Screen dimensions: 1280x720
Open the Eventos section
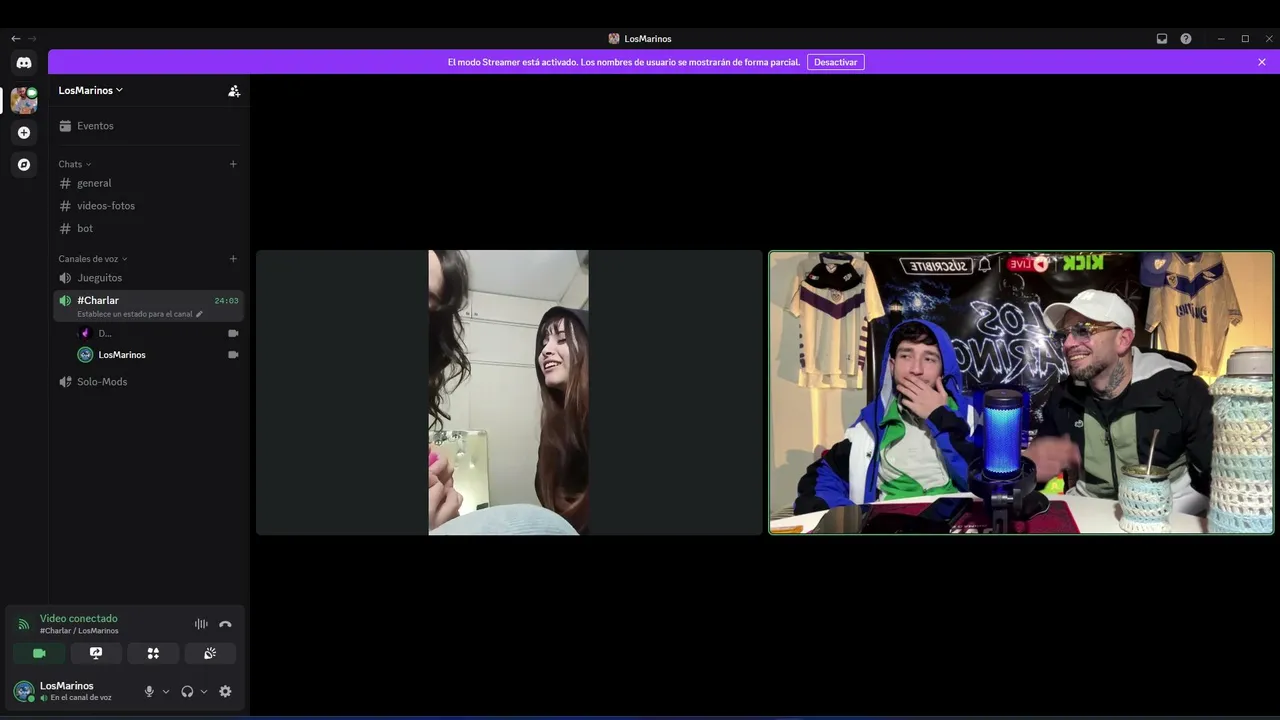149,126
